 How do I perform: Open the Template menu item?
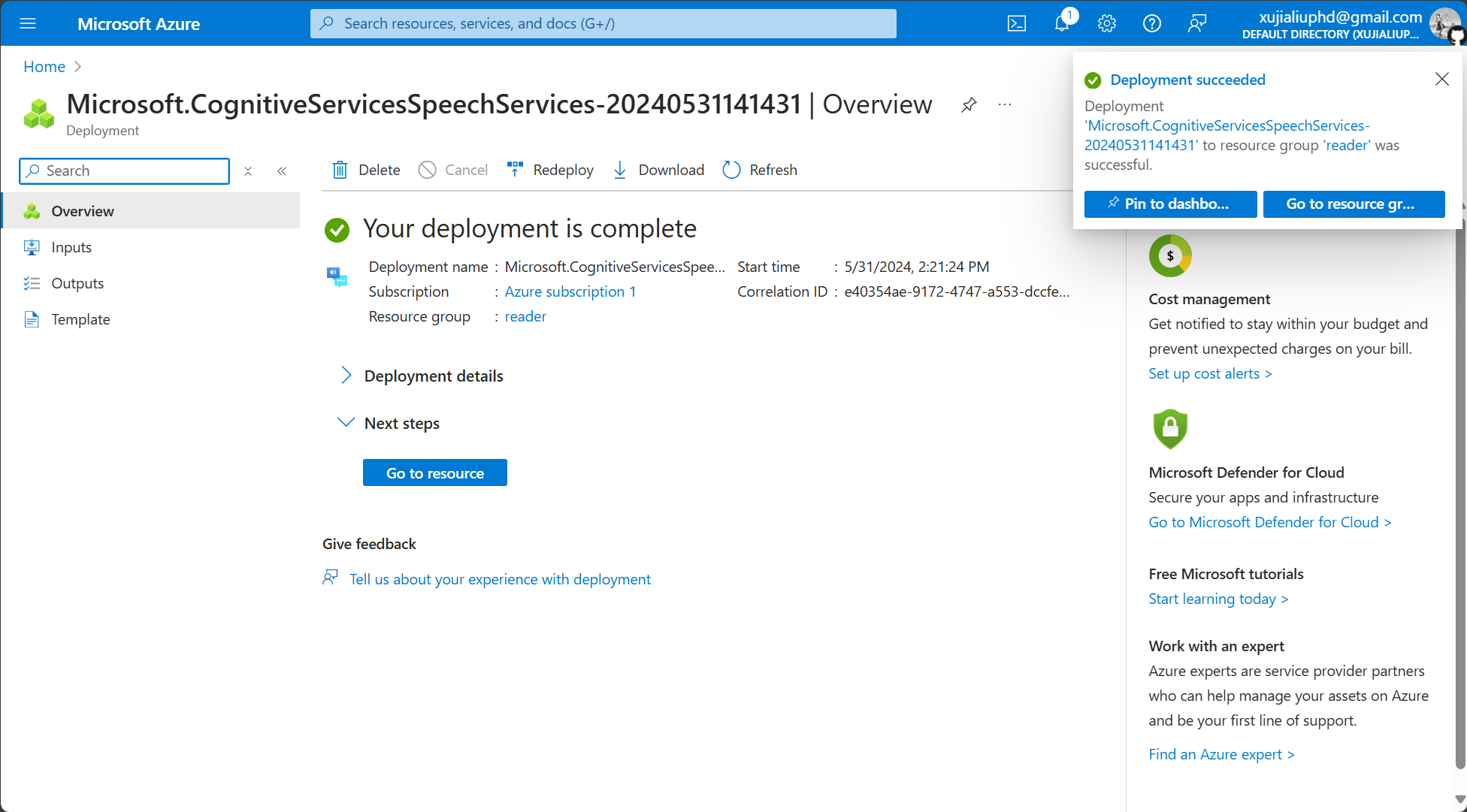(80, 319)
